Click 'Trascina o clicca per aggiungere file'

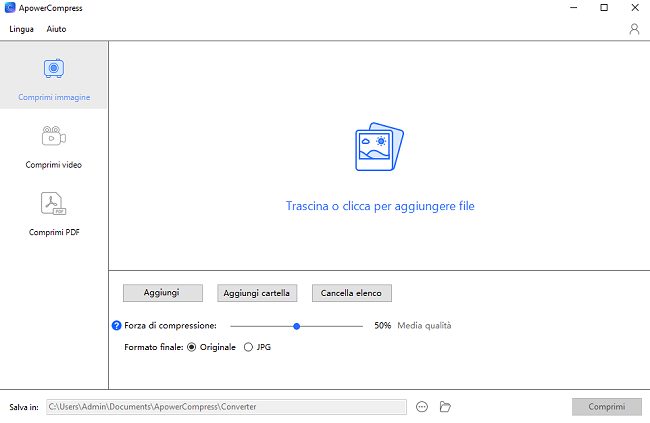380,206
